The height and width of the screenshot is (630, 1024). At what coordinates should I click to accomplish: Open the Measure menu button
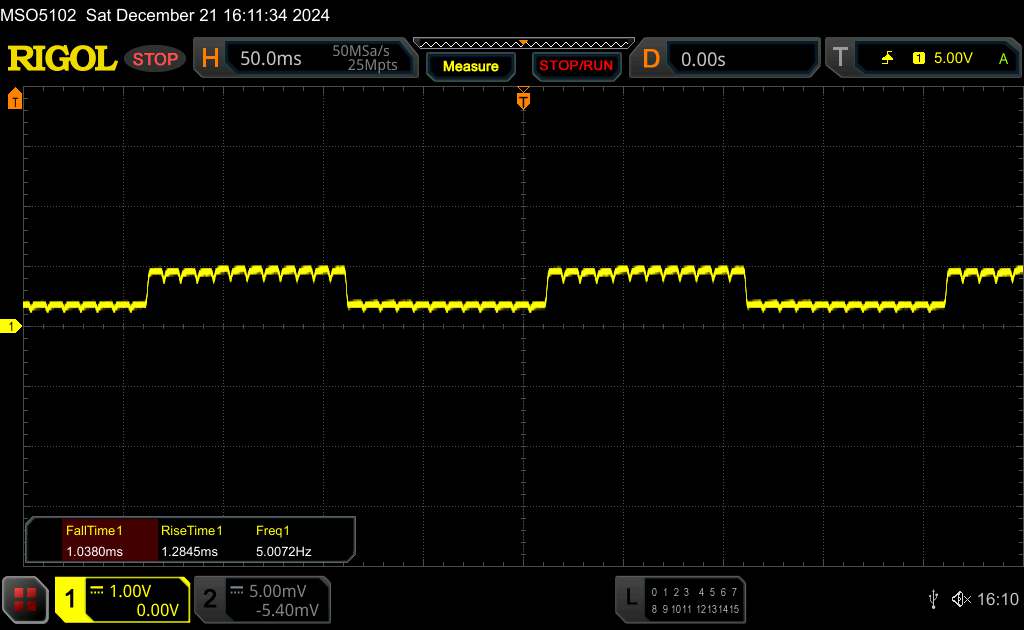[470, 66]
